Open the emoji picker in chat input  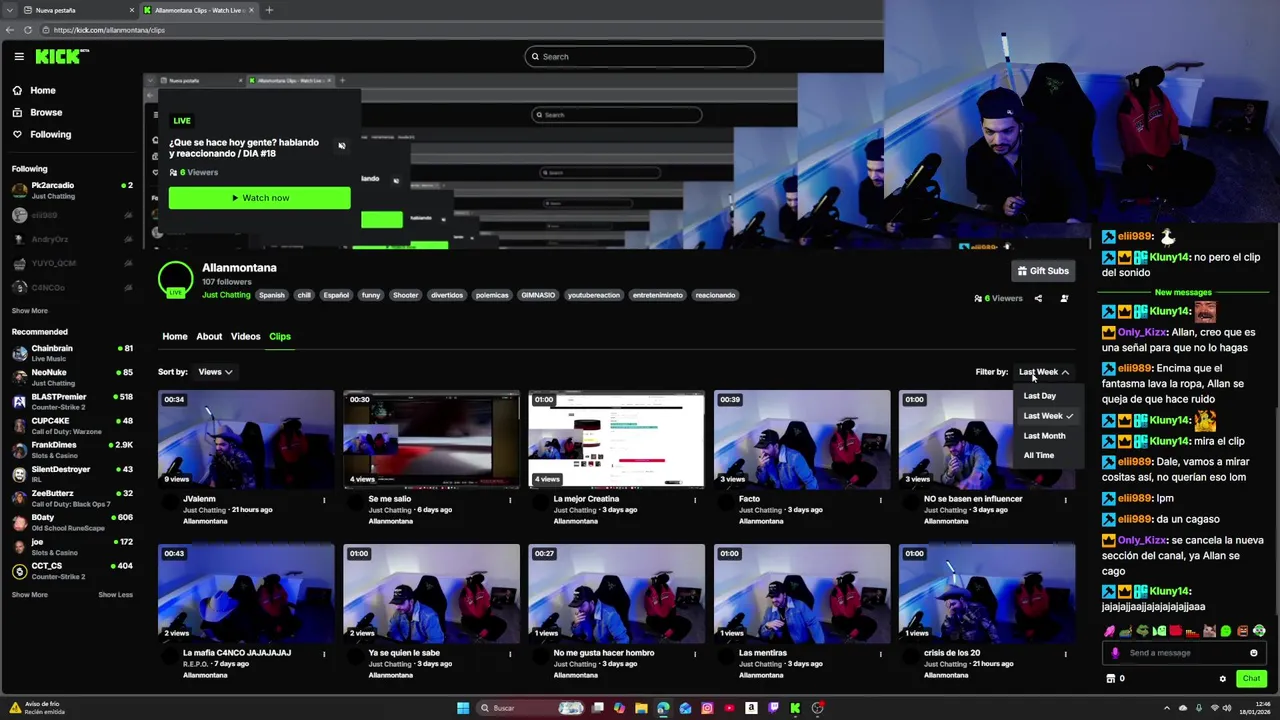1253,653
